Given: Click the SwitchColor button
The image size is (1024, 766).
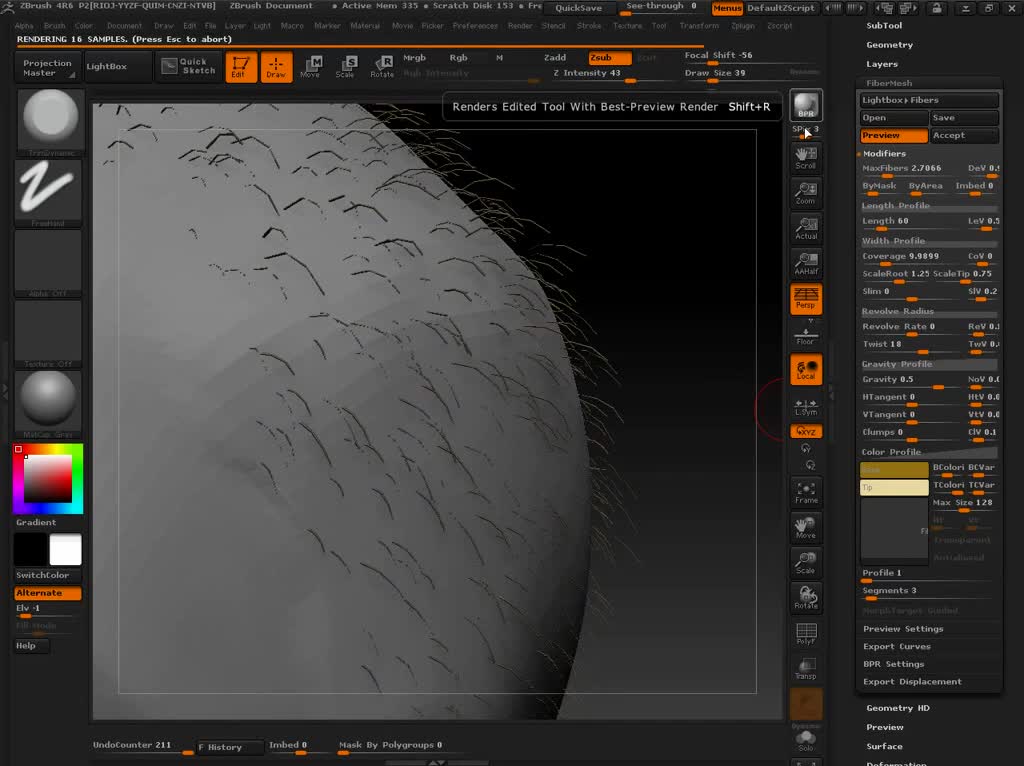Looking at the screenshot, I should 48,575.
